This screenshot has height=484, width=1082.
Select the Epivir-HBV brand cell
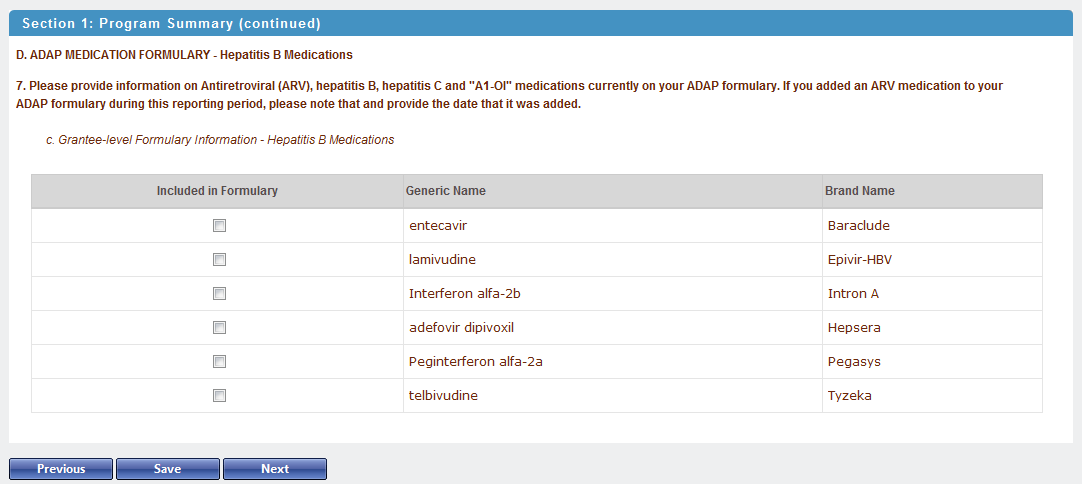pos(859,260)
